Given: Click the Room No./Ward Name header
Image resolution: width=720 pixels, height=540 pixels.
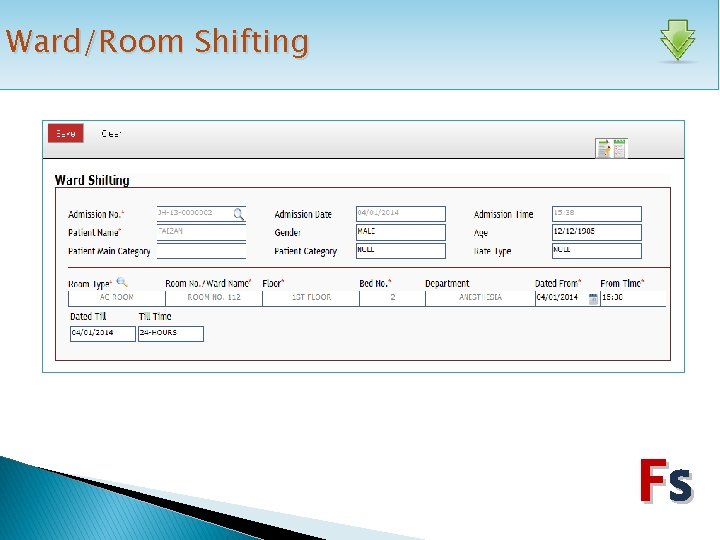Looking at the screenshot, I should tap(208, 284).
